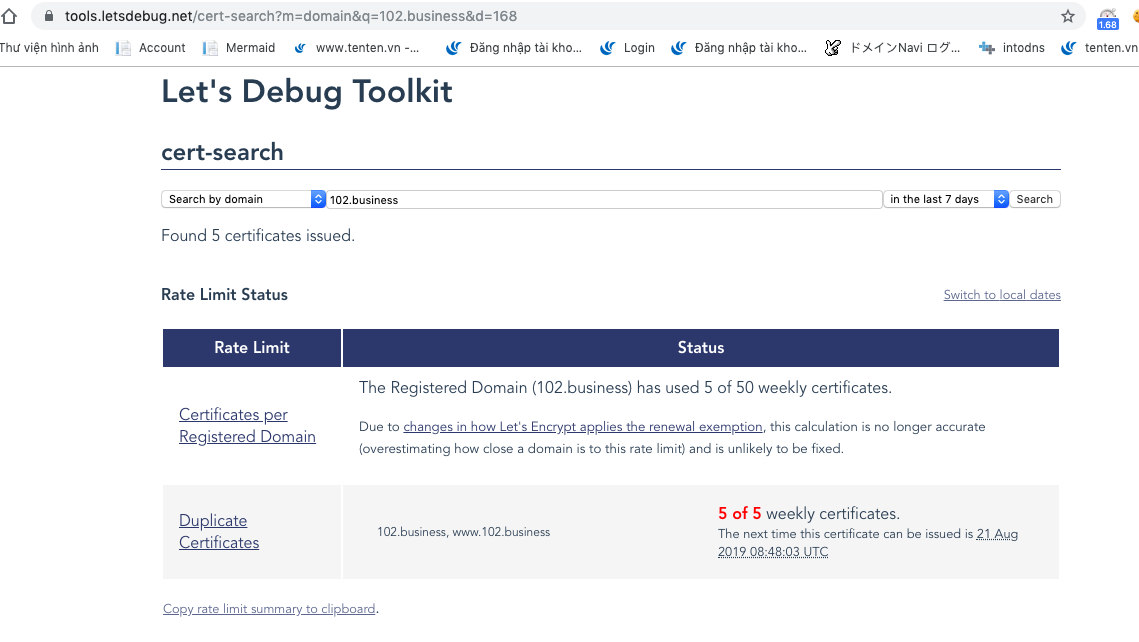Viewport: 1139px width, 642px height.
Task: Click the intodns bookmark favicon
Action: point(986,48)
